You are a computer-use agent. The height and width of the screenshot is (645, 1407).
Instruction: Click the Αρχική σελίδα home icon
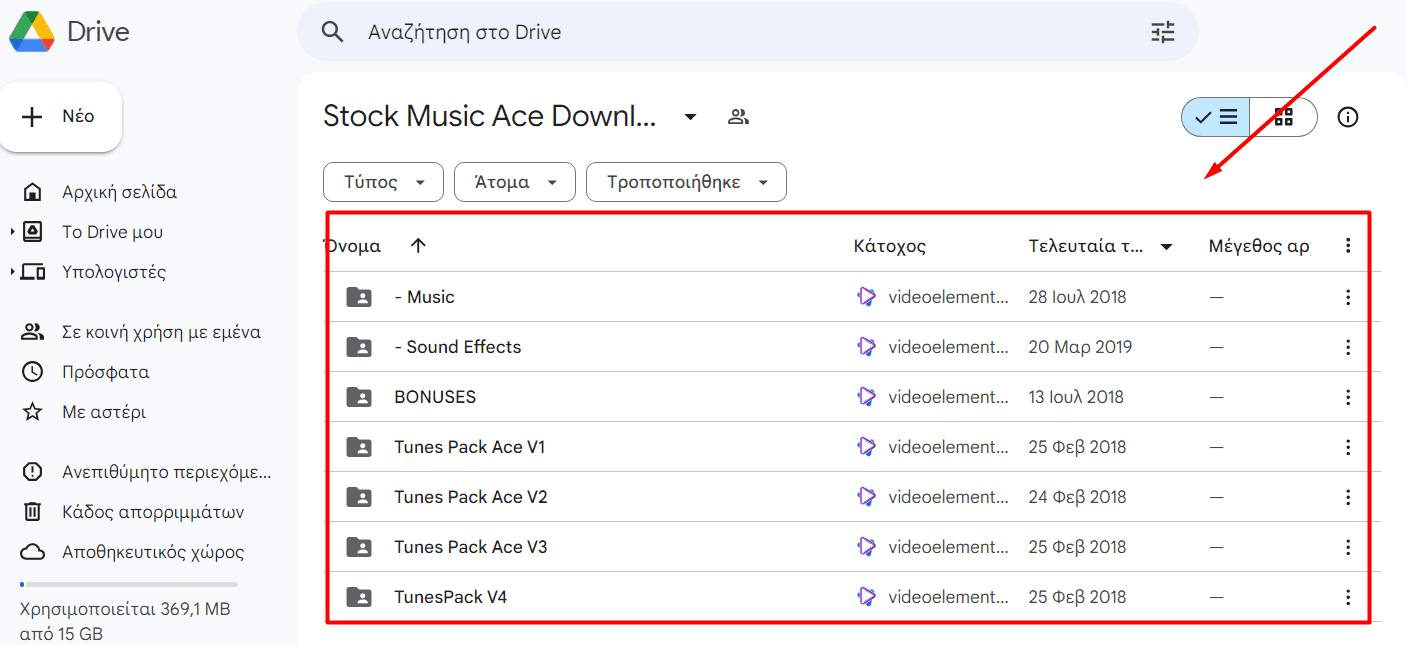click(33, 192)
